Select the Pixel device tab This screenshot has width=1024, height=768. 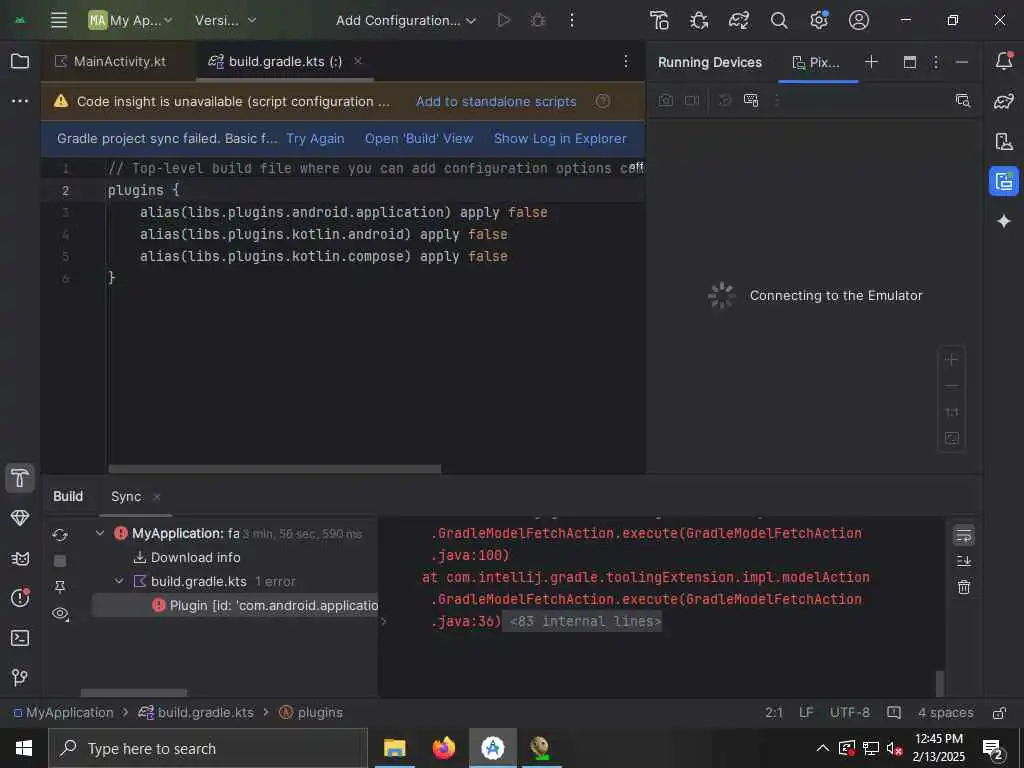point(816,62)
